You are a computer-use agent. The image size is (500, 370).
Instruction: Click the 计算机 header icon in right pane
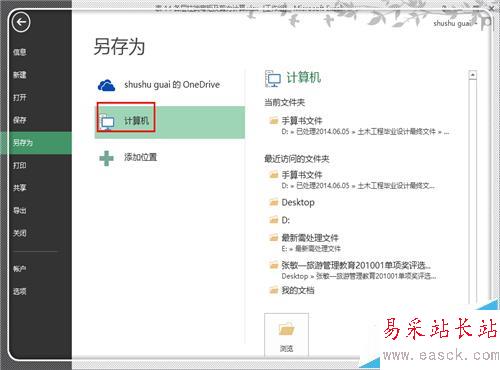point(273,79)
